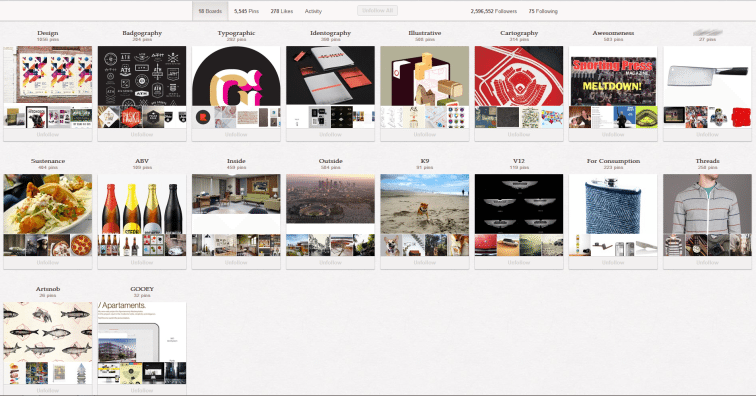The height and width of the screenshot is (396, 756).
Task: View the Activity tab
Action: pyautogui.click(x=313, y=11)
